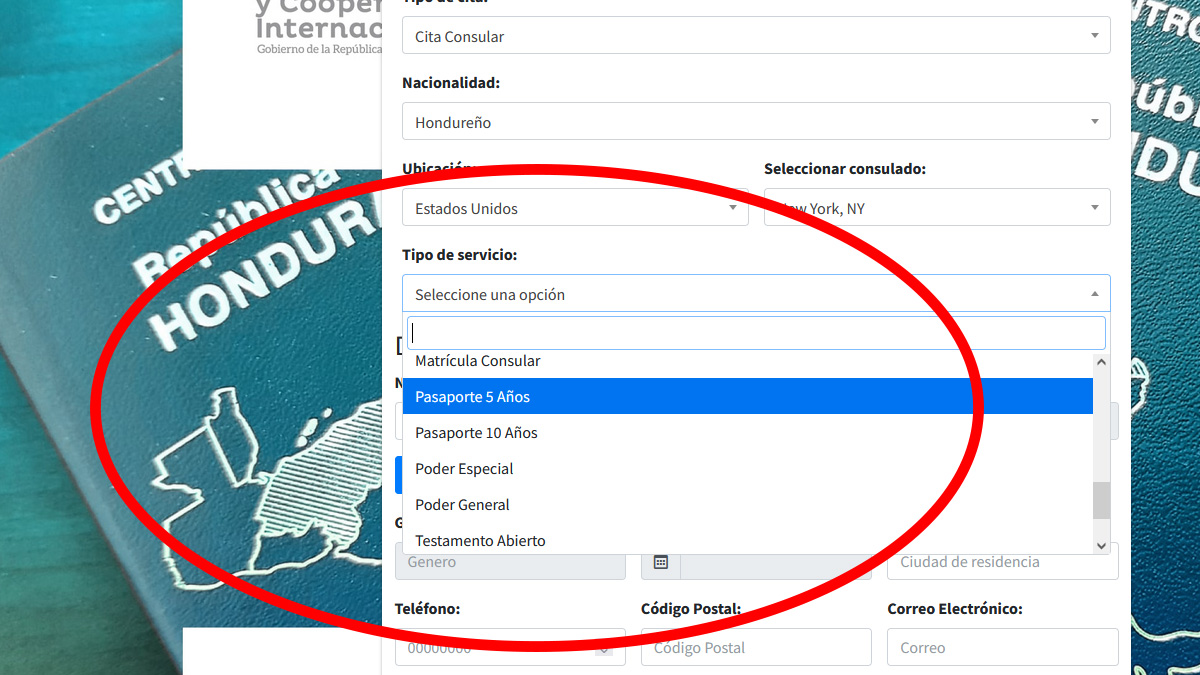Open the date picker calendar icon
1200x675 pixels.
pyautogui.click(x=660, y=562)
